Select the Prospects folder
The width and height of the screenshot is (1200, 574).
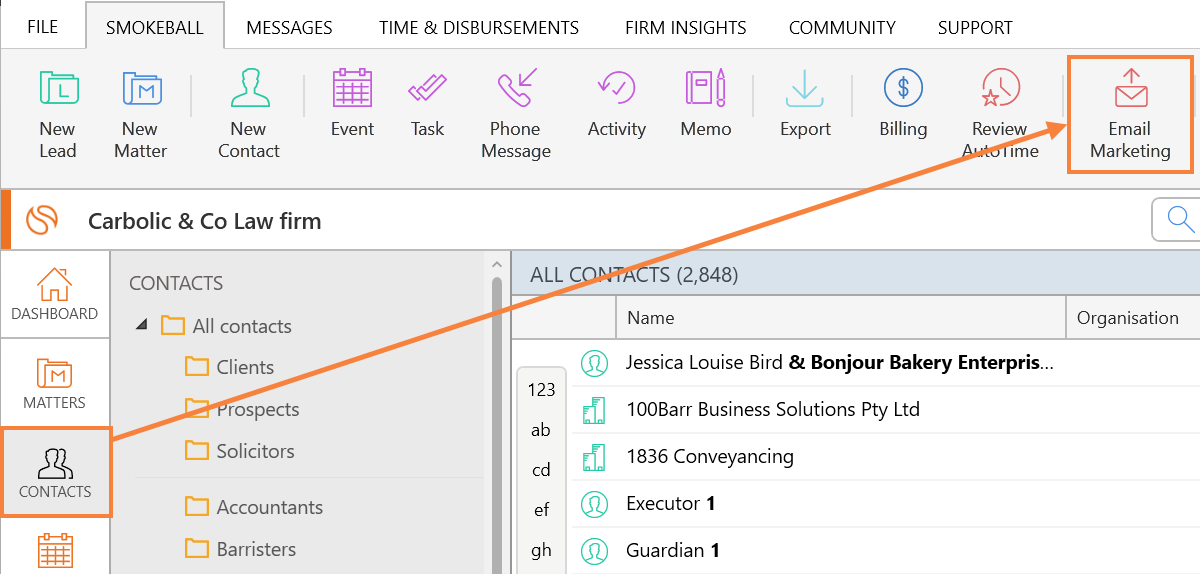pos(242,409)
